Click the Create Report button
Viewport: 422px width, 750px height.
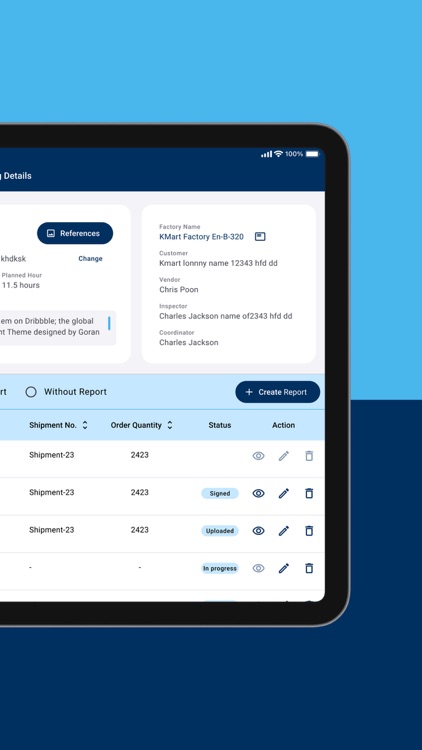click(x=278, y=392)
